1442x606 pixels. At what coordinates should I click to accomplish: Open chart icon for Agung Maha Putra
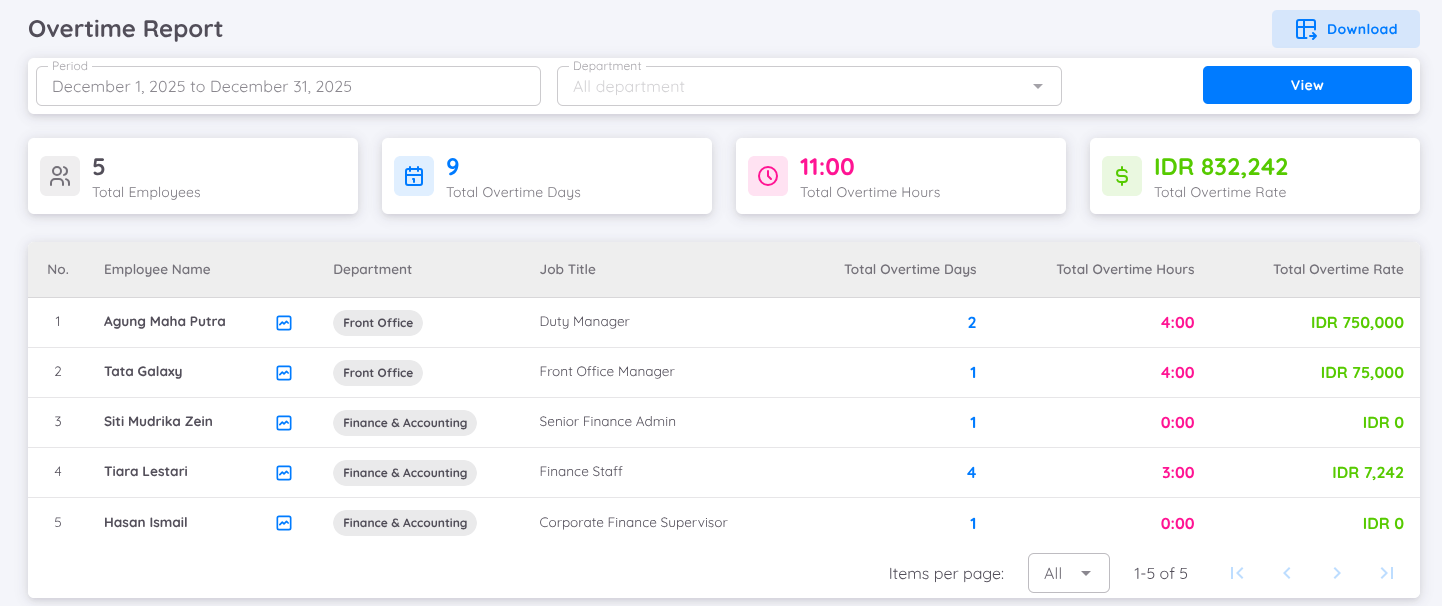[284, 323]
